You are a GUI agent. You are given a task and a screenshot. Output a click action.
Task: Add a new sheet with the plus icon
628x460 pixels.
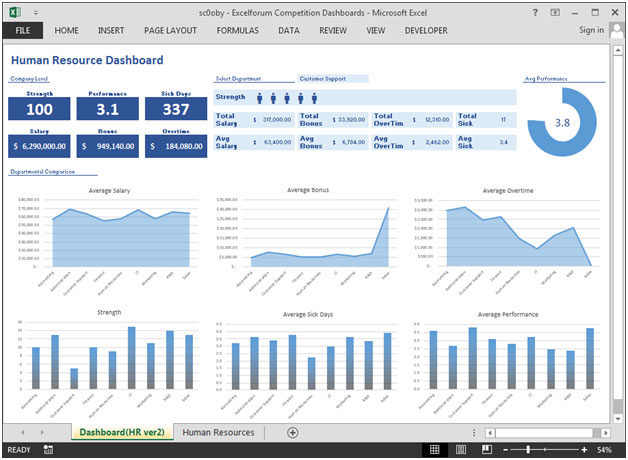(293, 432)
